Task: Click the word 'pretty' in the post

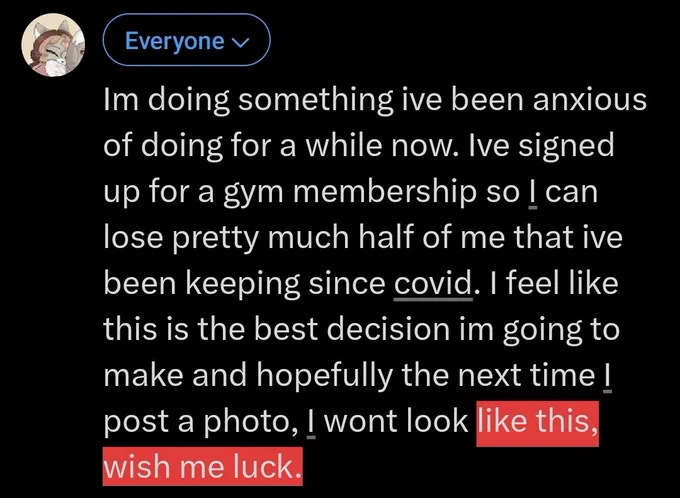Action: pos(217,239)
